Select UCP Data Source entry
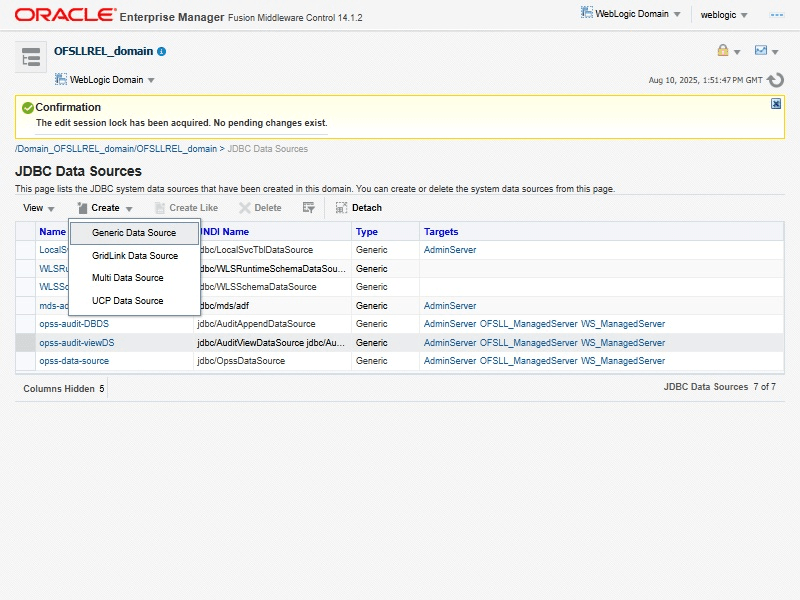This screenshot has width=800, height=600. pyautogui.click(x=128, y=301)
